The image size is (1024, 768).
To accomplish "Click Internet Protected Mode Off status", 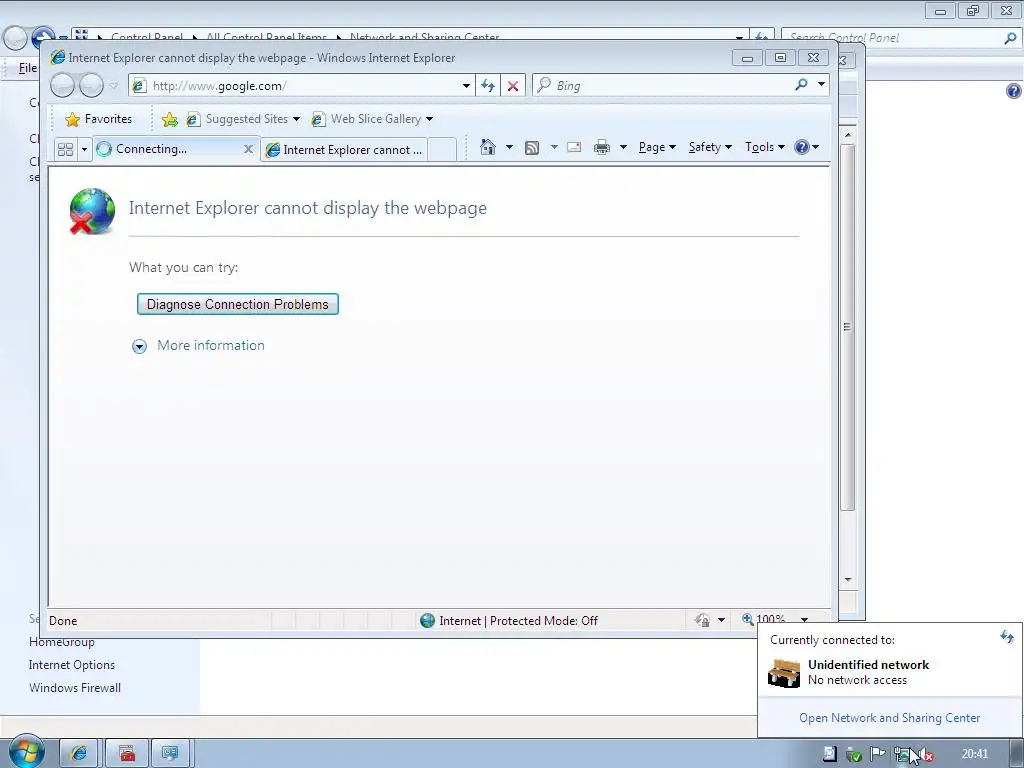I will coord(509,620).
